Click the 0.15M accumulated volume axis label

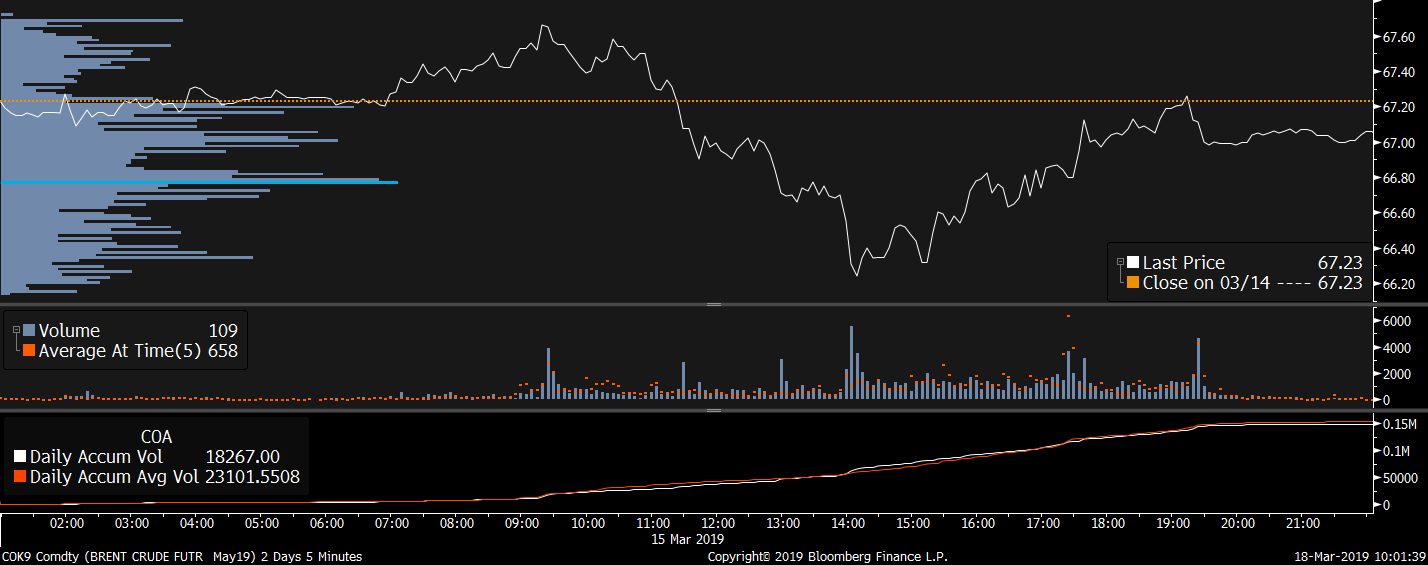coord(1399,425)
